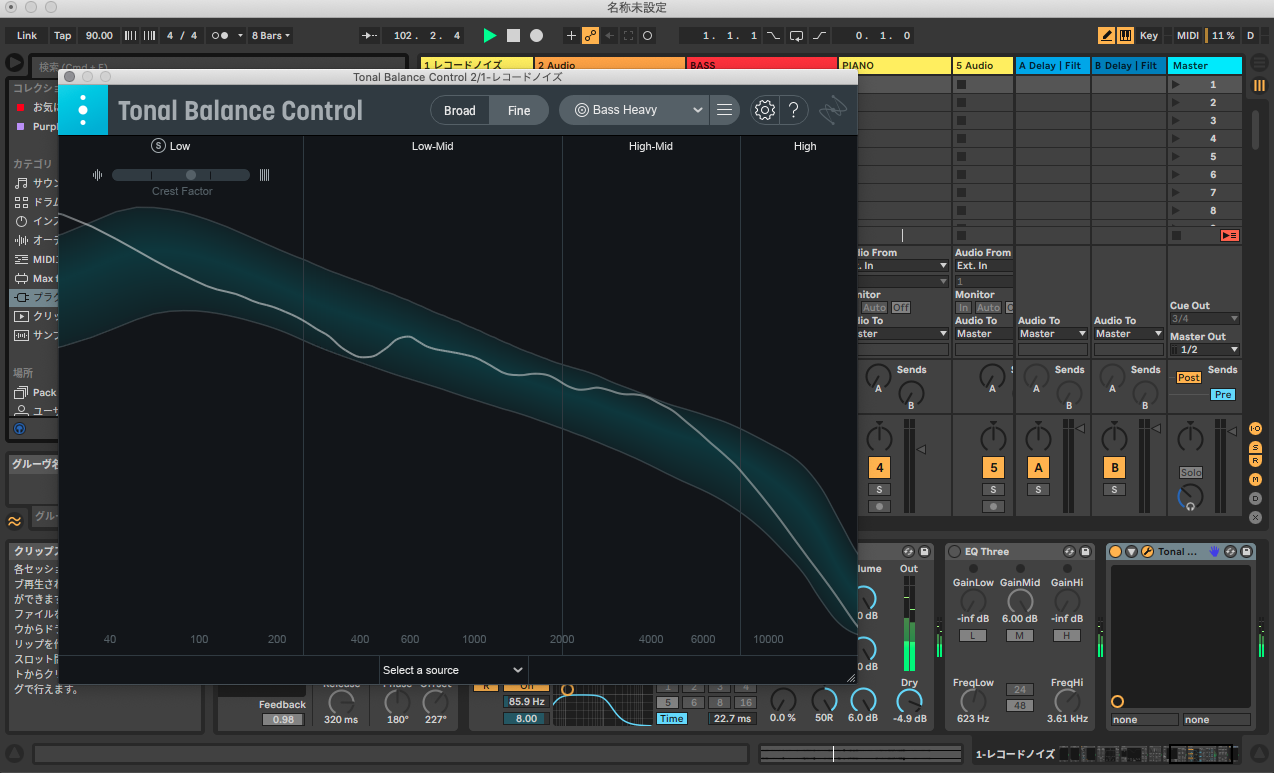Click the Back to Arrangement button in Master
Image resolution: width=1274 pixels, height=773 pixels.
click(1229, 235)
